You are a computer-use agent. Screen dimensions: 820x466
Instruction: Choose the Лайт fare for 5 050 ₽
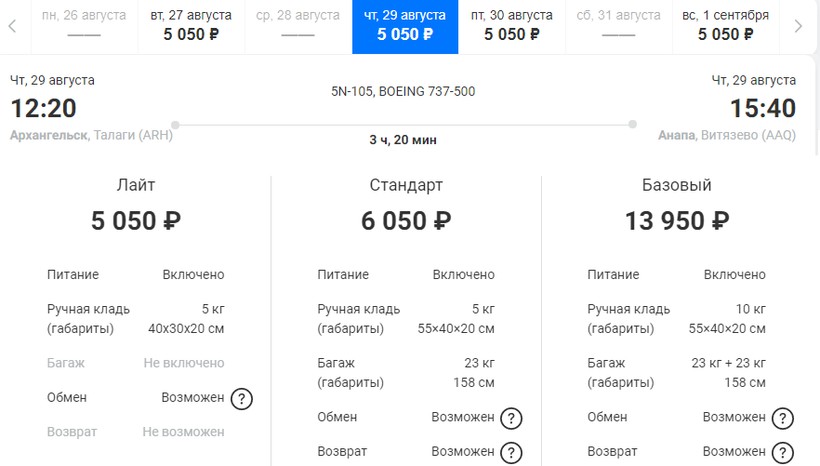click(x=136, y=221)
